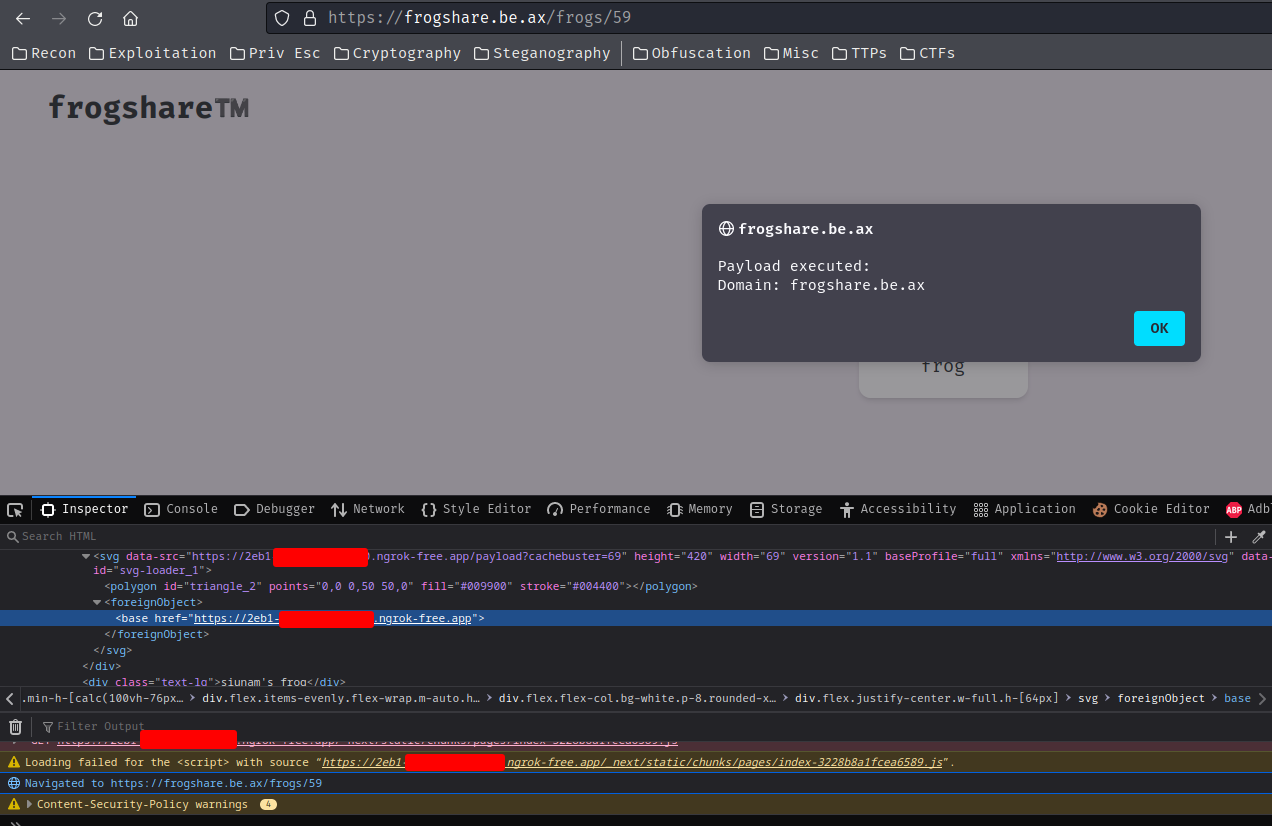Select the base breadcrumb
This screenshot has height=826, width=1272.
(1237, 698)
